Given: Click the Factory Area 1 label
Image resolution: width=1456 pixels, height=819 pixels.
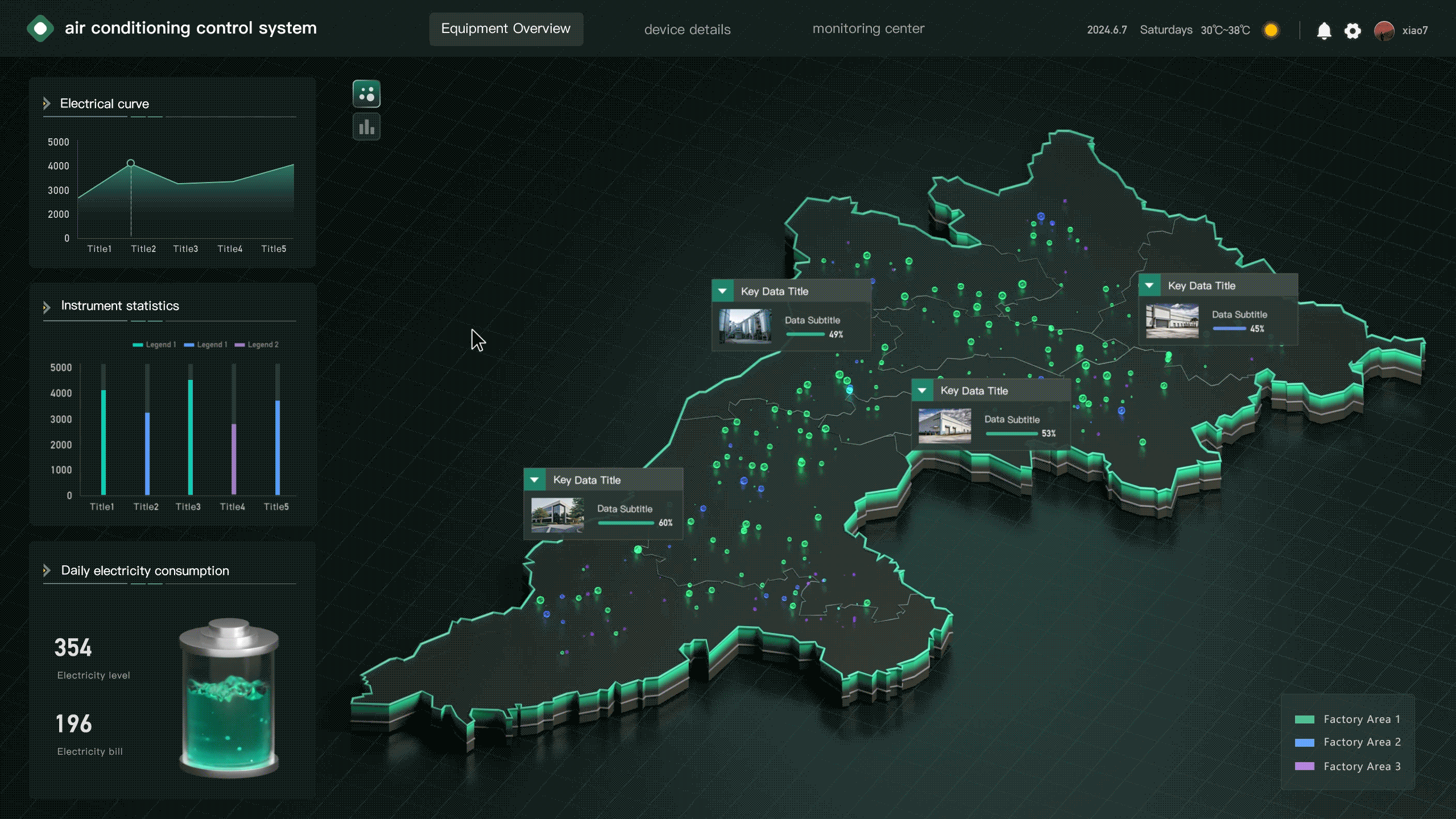Looking at the screenshot, I should click(1362, 719).
